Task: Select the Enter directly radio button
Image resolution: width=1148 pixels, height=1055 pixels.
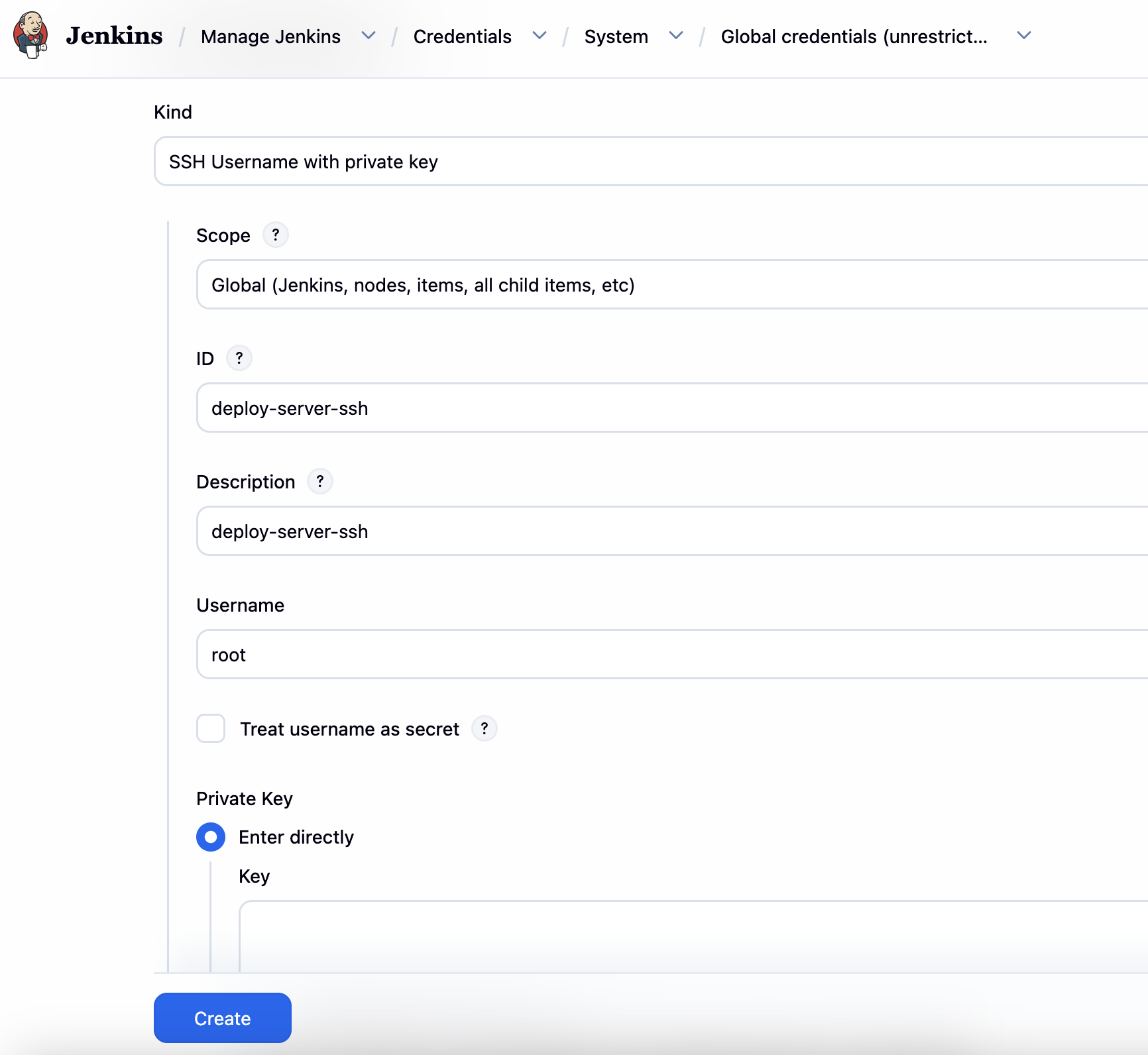Action: [211, 837]
